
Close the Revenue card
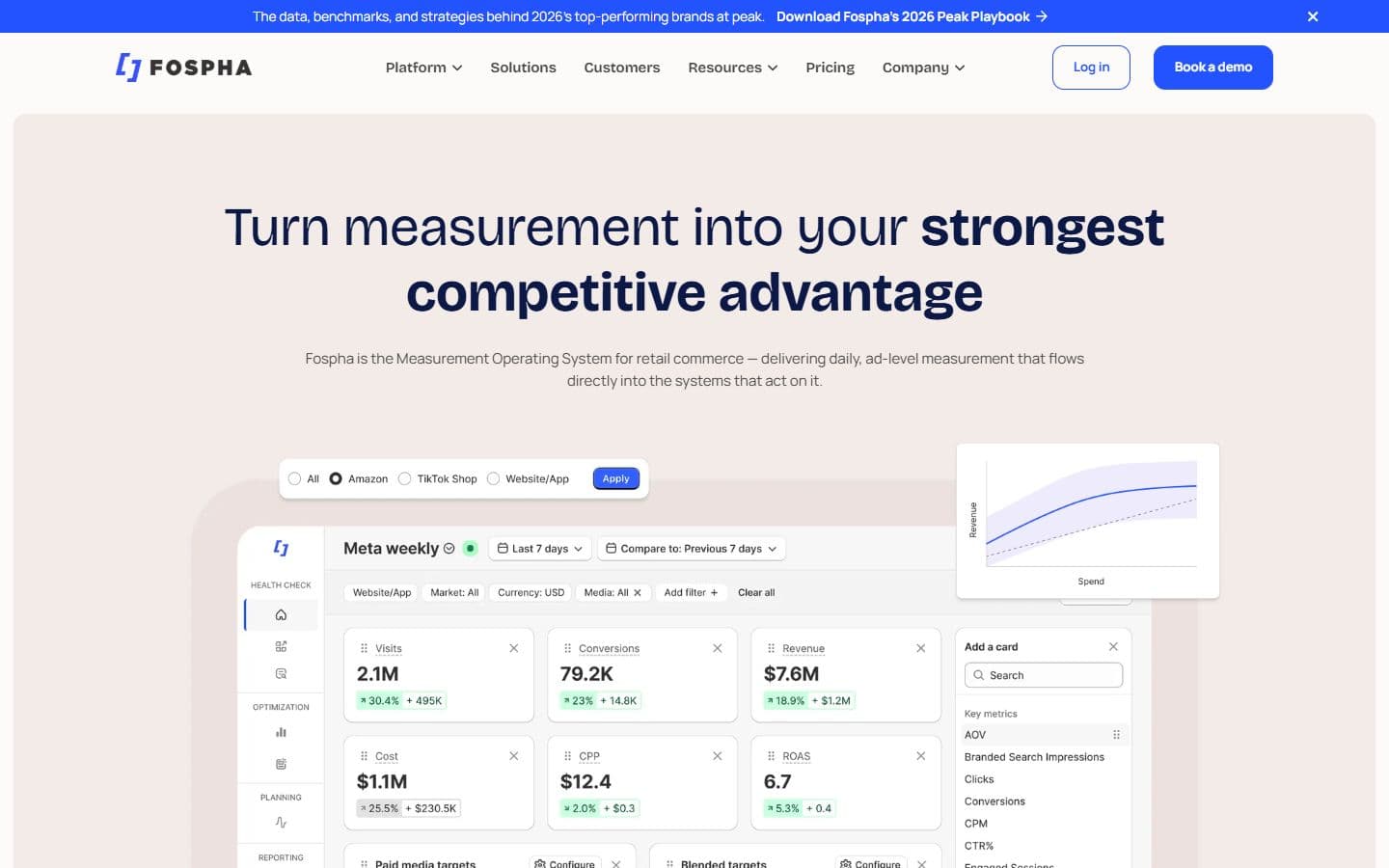[921, 648]
